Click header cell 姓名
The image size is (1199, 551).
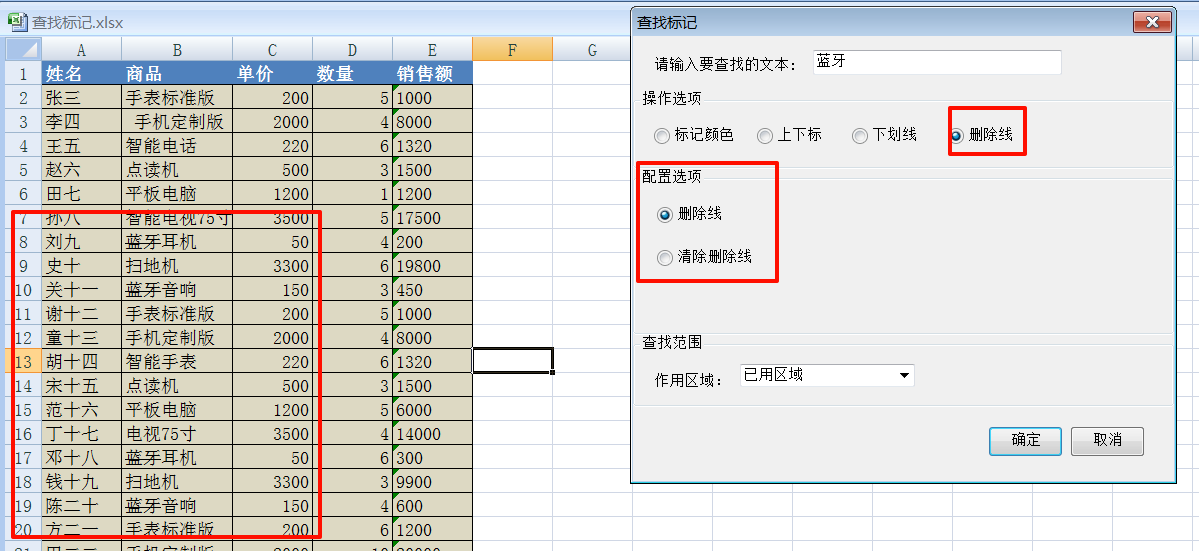(x=81, y=73)
